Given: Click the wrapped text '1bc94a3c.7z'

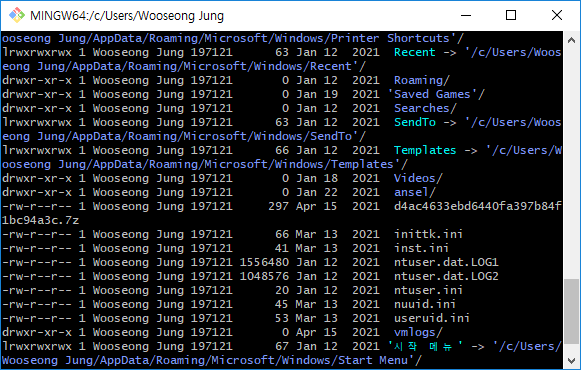Looking at the screenshot, I should pos(40,220).
